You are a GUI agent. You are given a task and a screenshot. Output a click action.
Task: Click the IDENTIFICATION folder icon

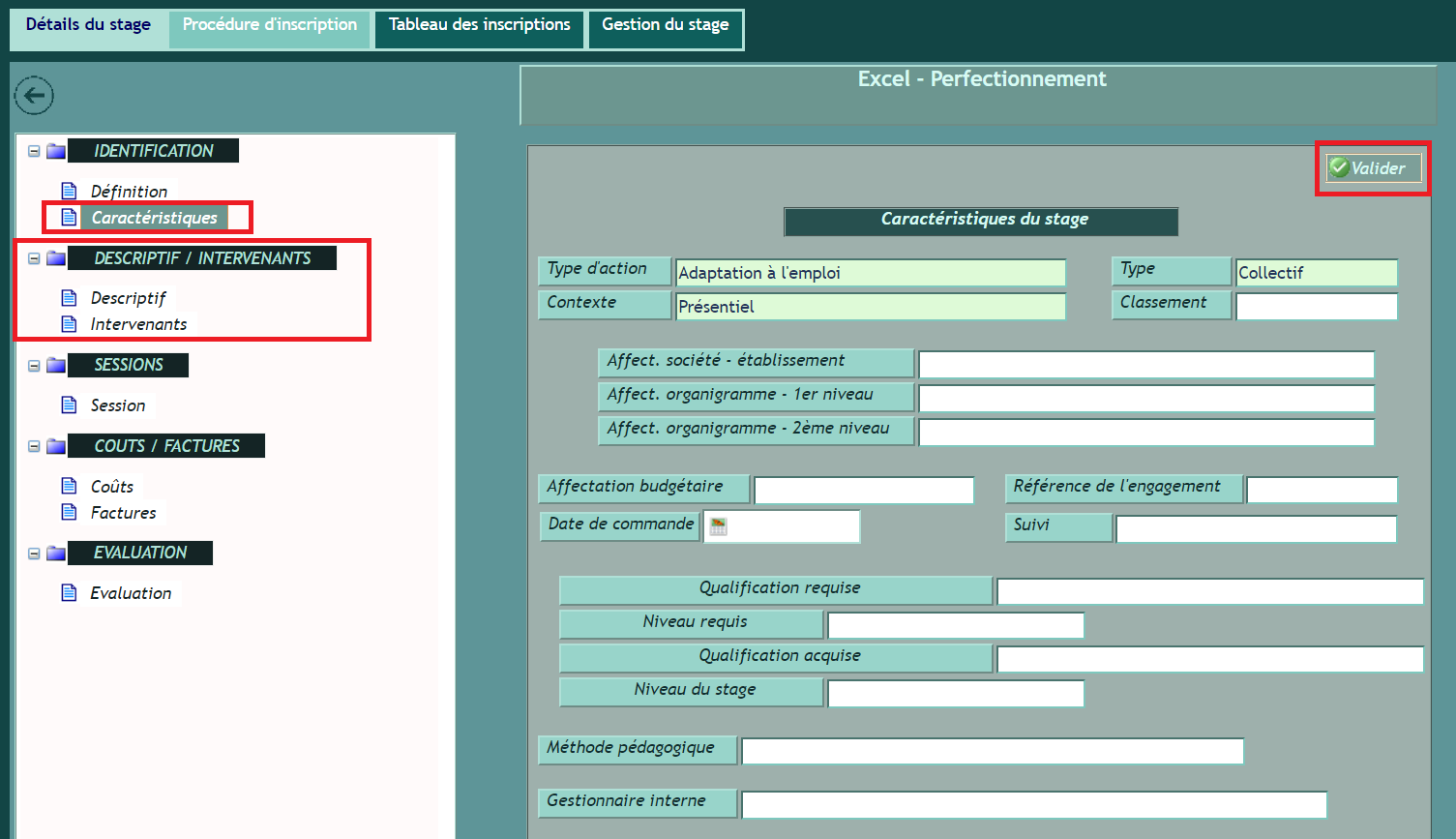pyautogui.click(x=56, y=151)
